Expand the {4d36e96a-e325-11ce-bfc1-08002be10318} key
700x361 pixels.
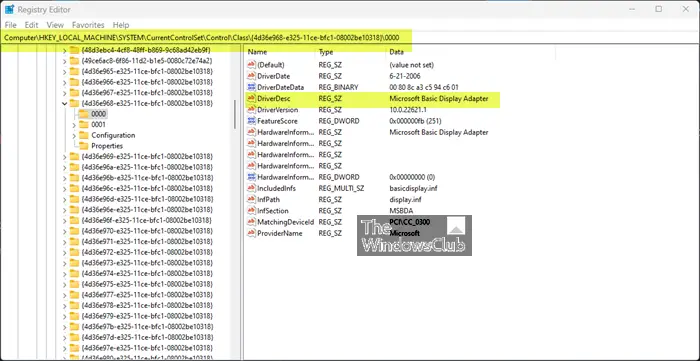tap(64, 167)
